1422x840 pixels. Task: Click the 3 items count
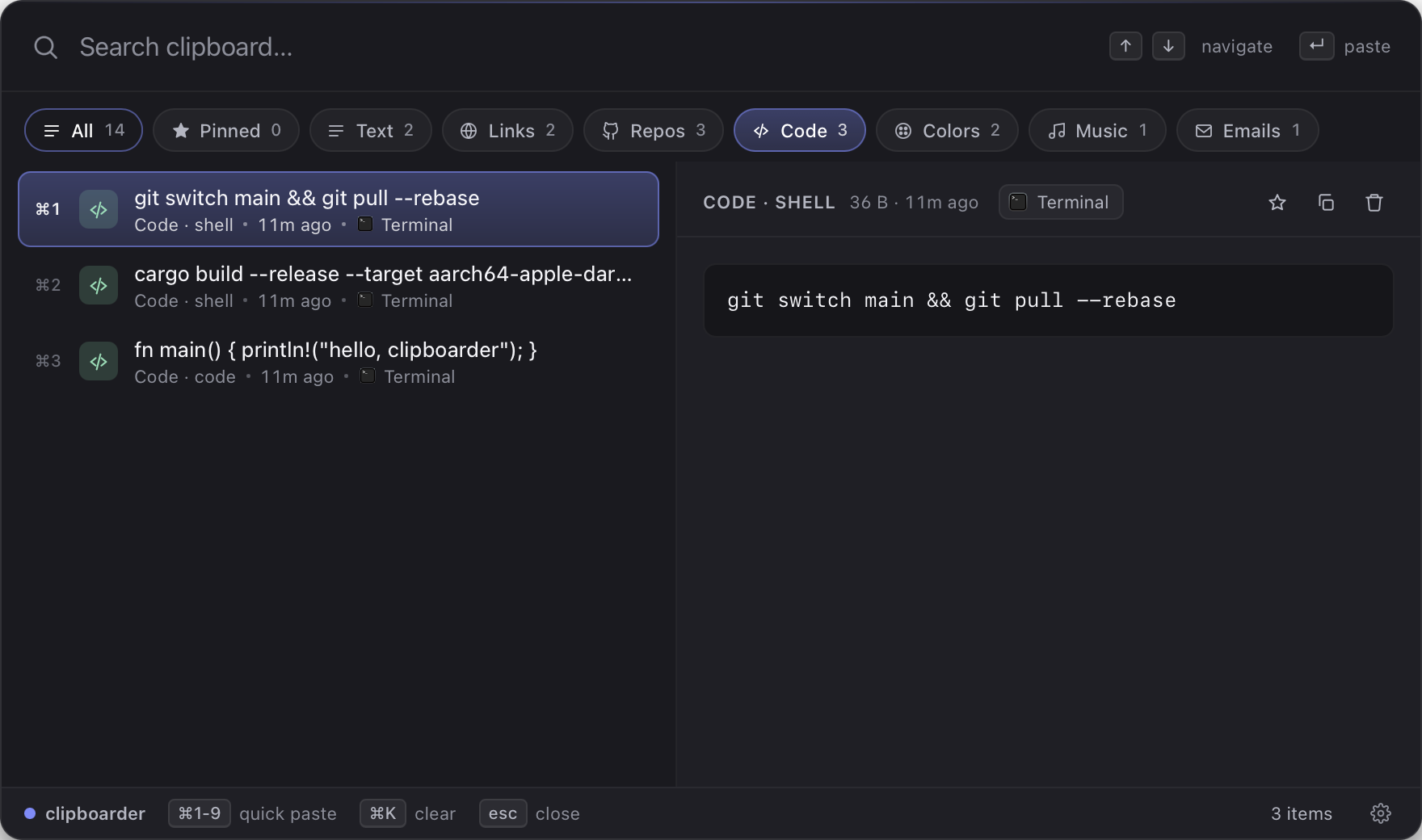[x=1302, y=813]
